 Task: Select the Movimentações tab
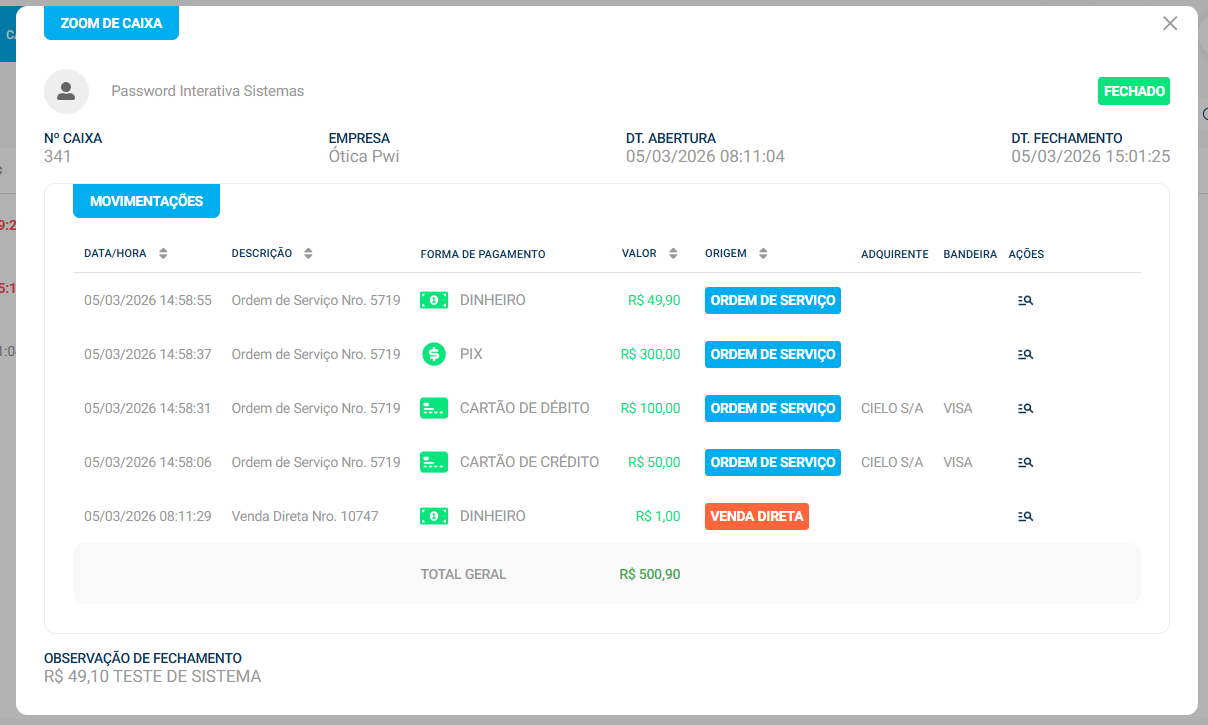coord(146,201)
